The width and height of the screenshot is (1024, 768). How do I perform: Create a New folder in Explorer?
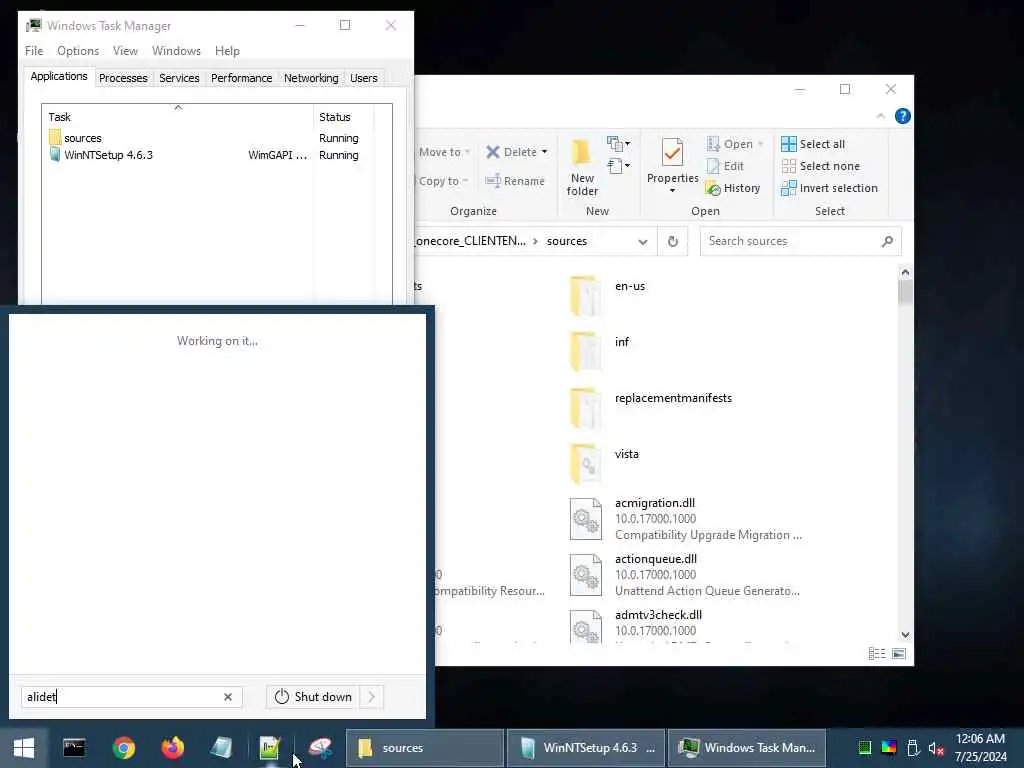582,167
